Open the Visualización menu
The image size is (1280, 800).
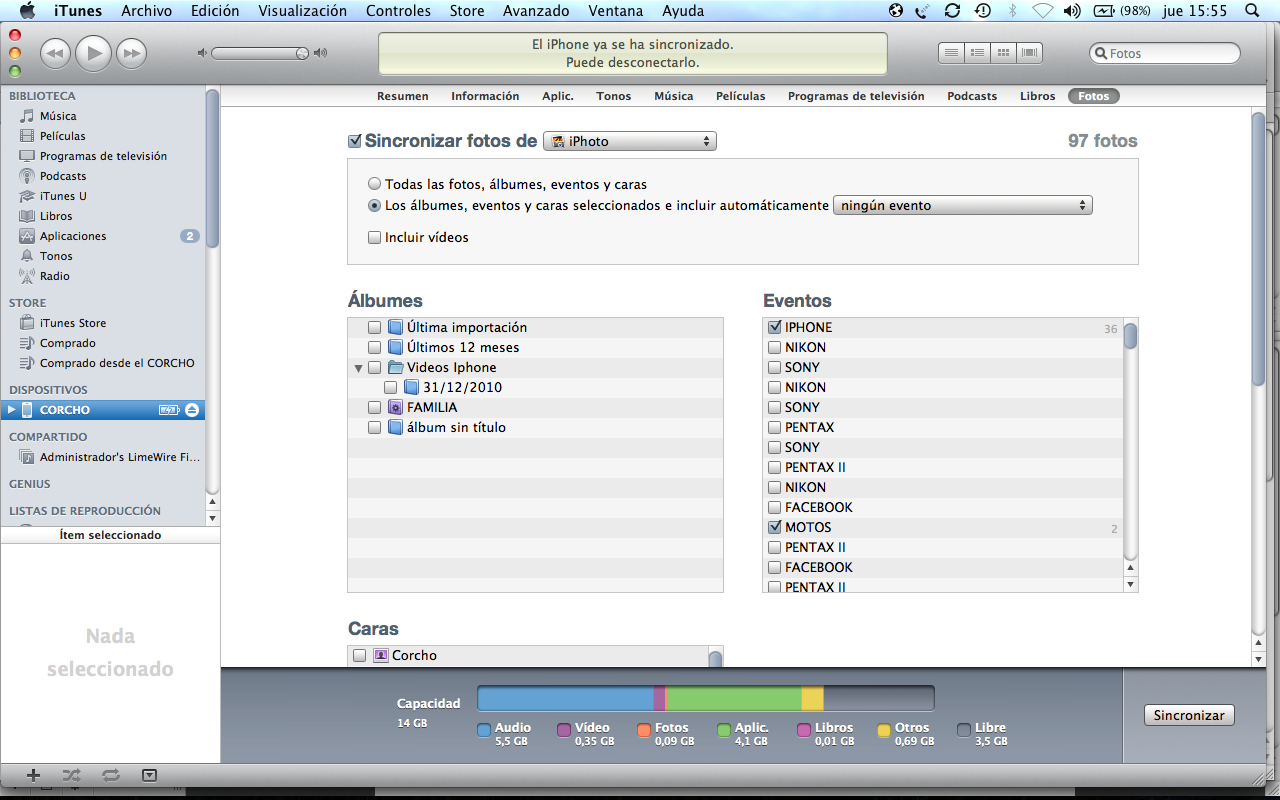point(302,11)
